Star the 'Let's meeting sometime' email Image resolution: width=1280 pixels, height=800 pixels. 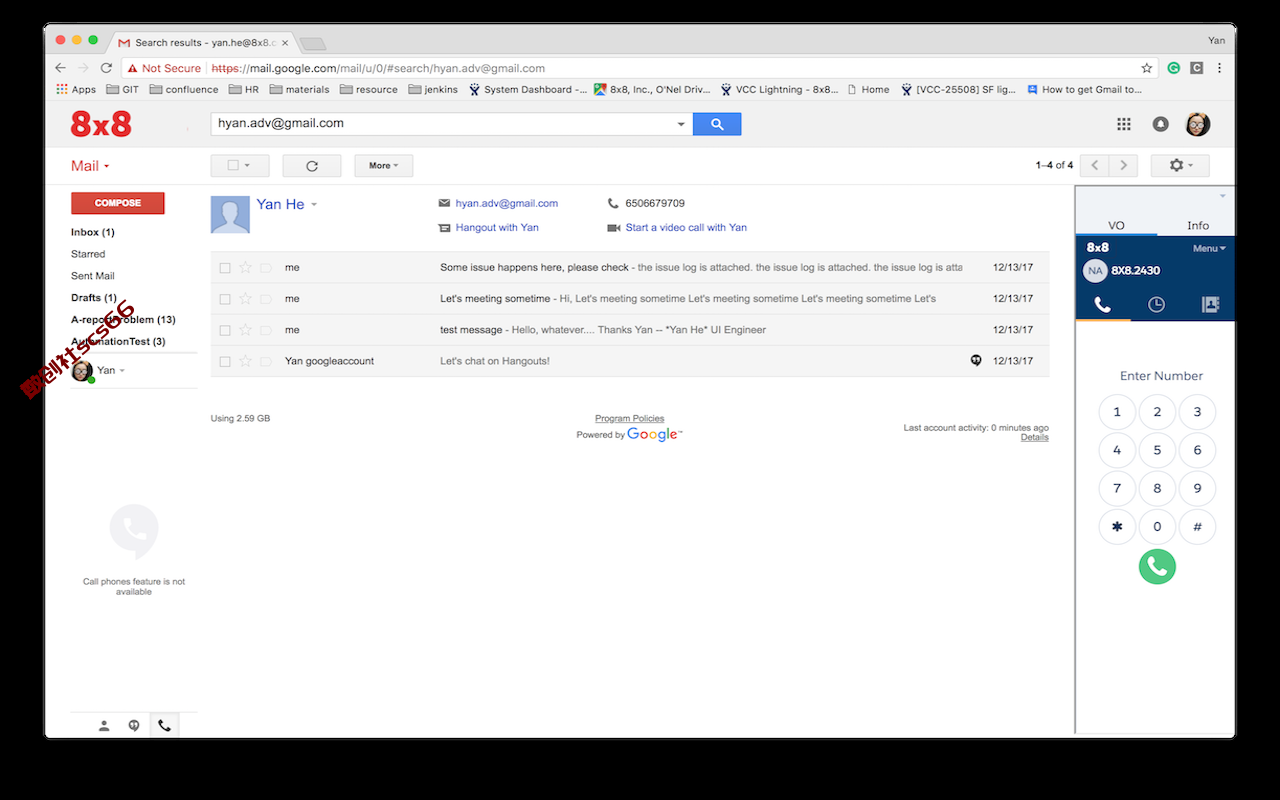[245, 299]
